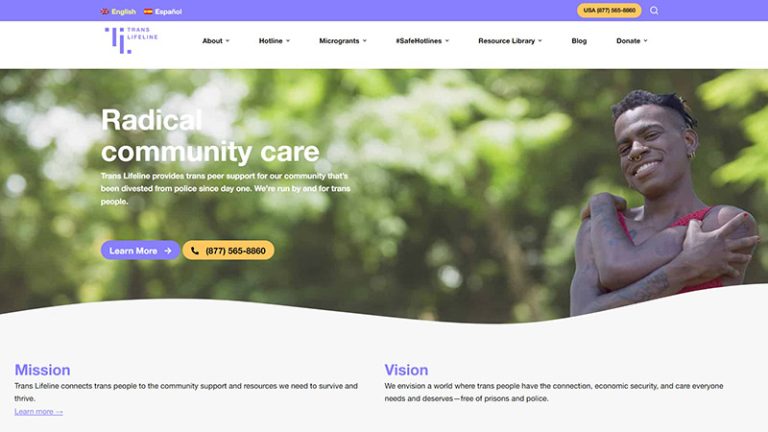Viewport: 768px width, 432px height.
Task: Click the USA (877) 565-8860 header button
Action: [609, 10]
